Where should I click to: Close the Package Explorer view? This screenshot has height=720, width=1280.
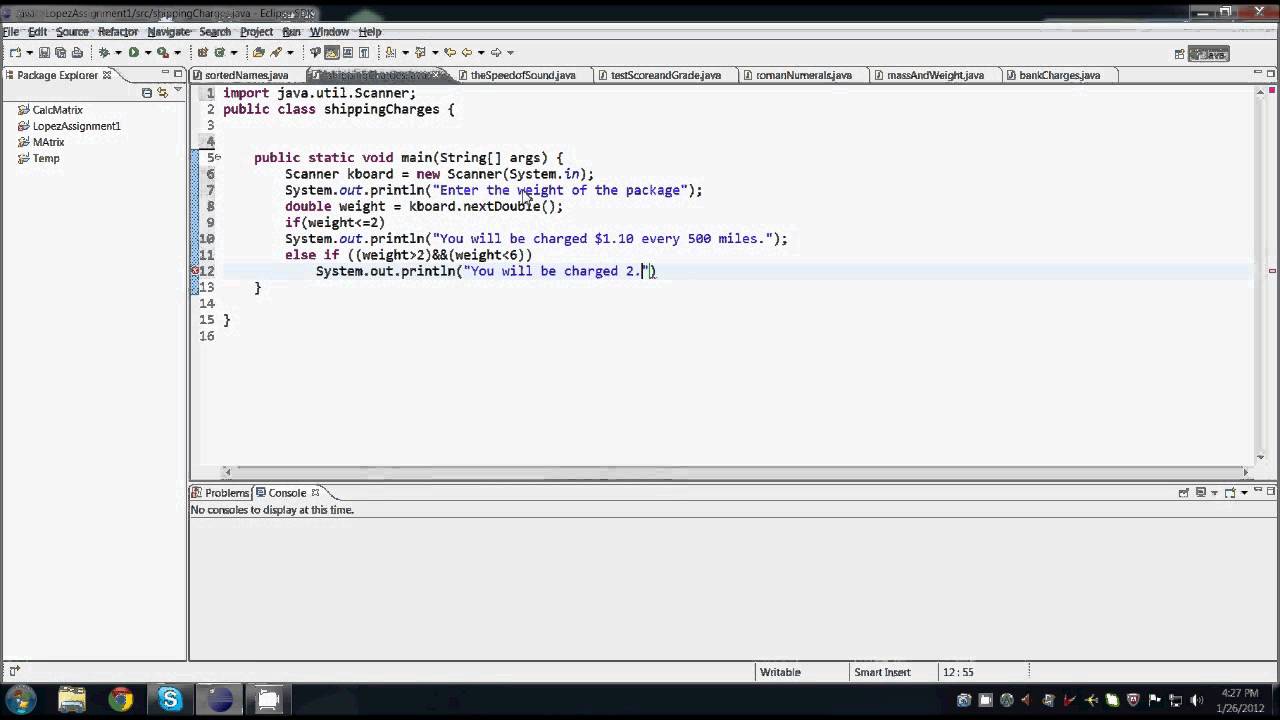pyautogui.click(x=107, y=75)
